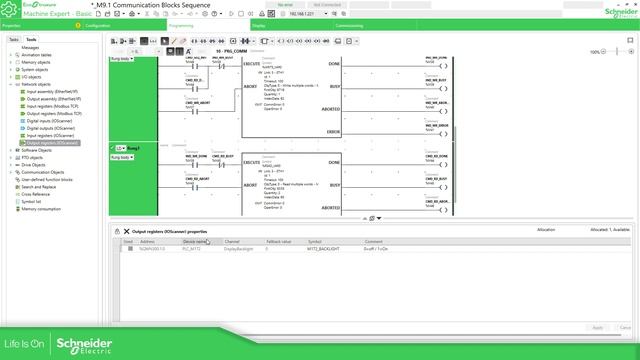Click the pointer selection tool in ladder toolbar
640x360 pixels.
click(164, 41)
